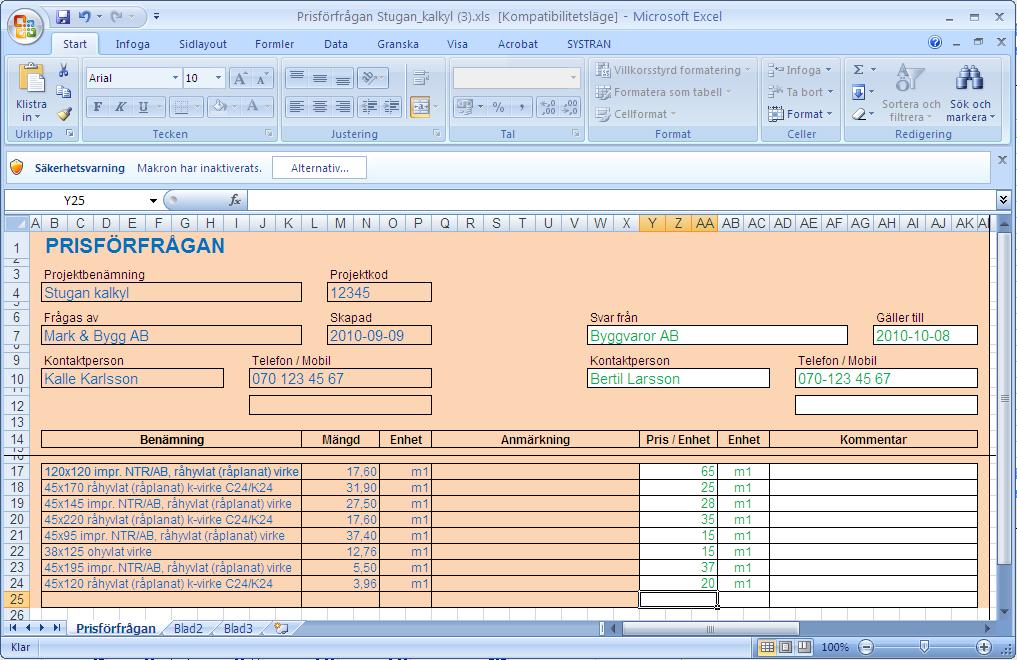This screenshot has width=1017, height=660.
Task: Apply thousands separator comma style
Action: [521, 107]
